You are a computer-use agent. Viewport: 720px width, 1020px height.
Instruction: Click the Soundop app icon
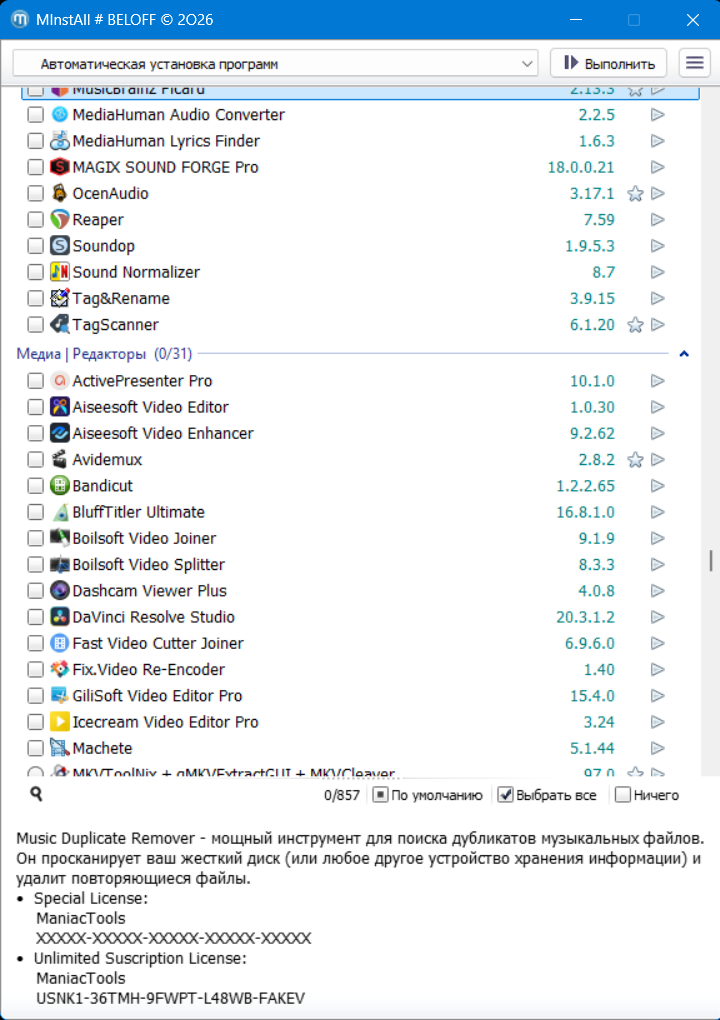(x=59, y=246)
